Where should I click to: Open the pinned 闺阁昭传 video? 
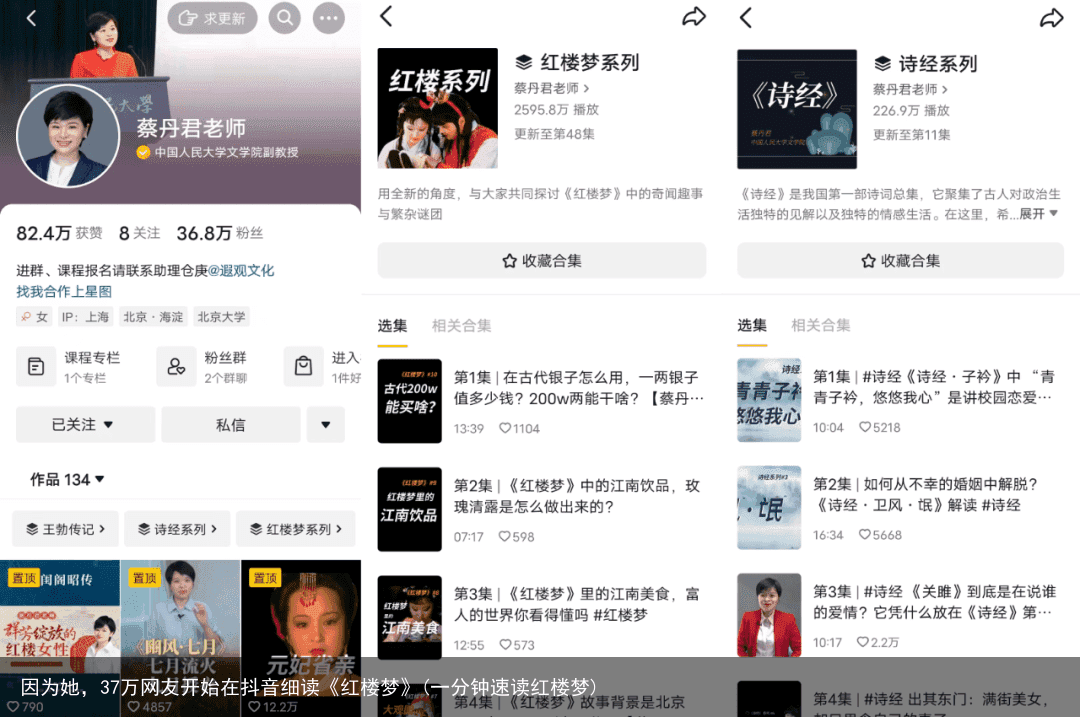pos(60,638)
